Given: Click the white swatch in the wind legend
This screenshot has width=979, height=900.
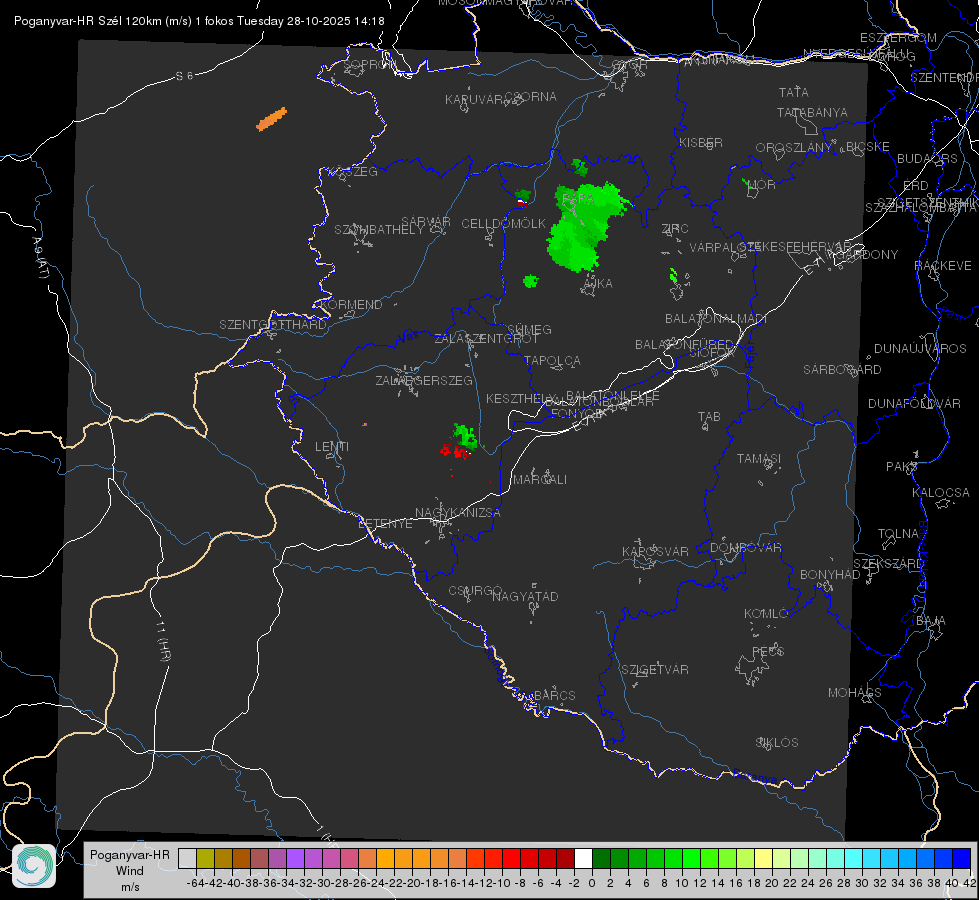Looking at the screenshot, I should pos(583,858).
